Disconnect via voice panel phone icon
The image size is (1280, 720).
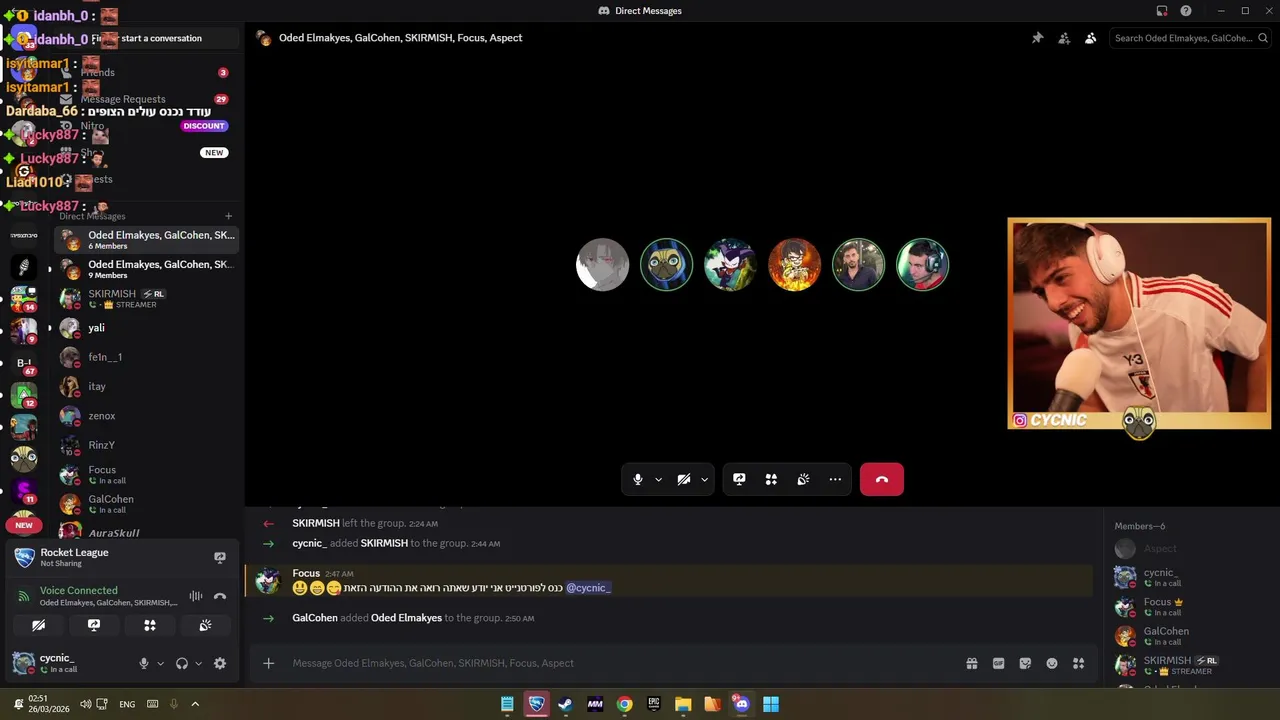click(220, 596)
